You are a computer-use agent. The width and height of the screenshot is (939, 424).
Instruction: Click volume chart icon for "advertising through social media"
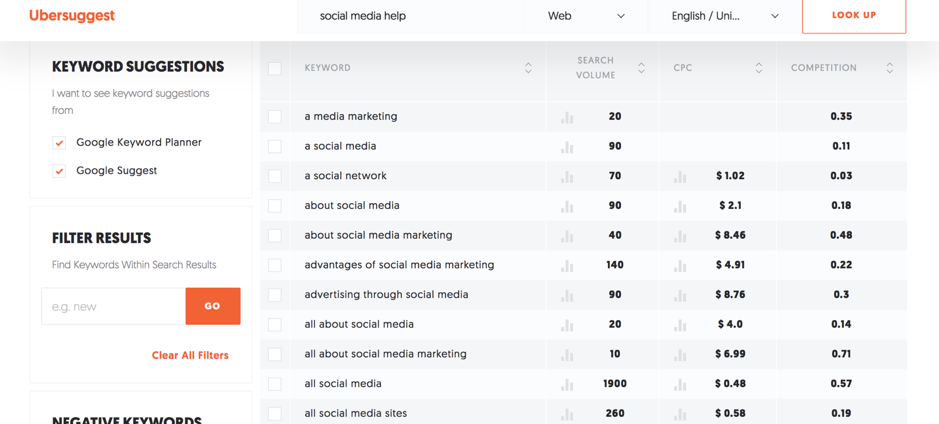[x=567, y=295]
